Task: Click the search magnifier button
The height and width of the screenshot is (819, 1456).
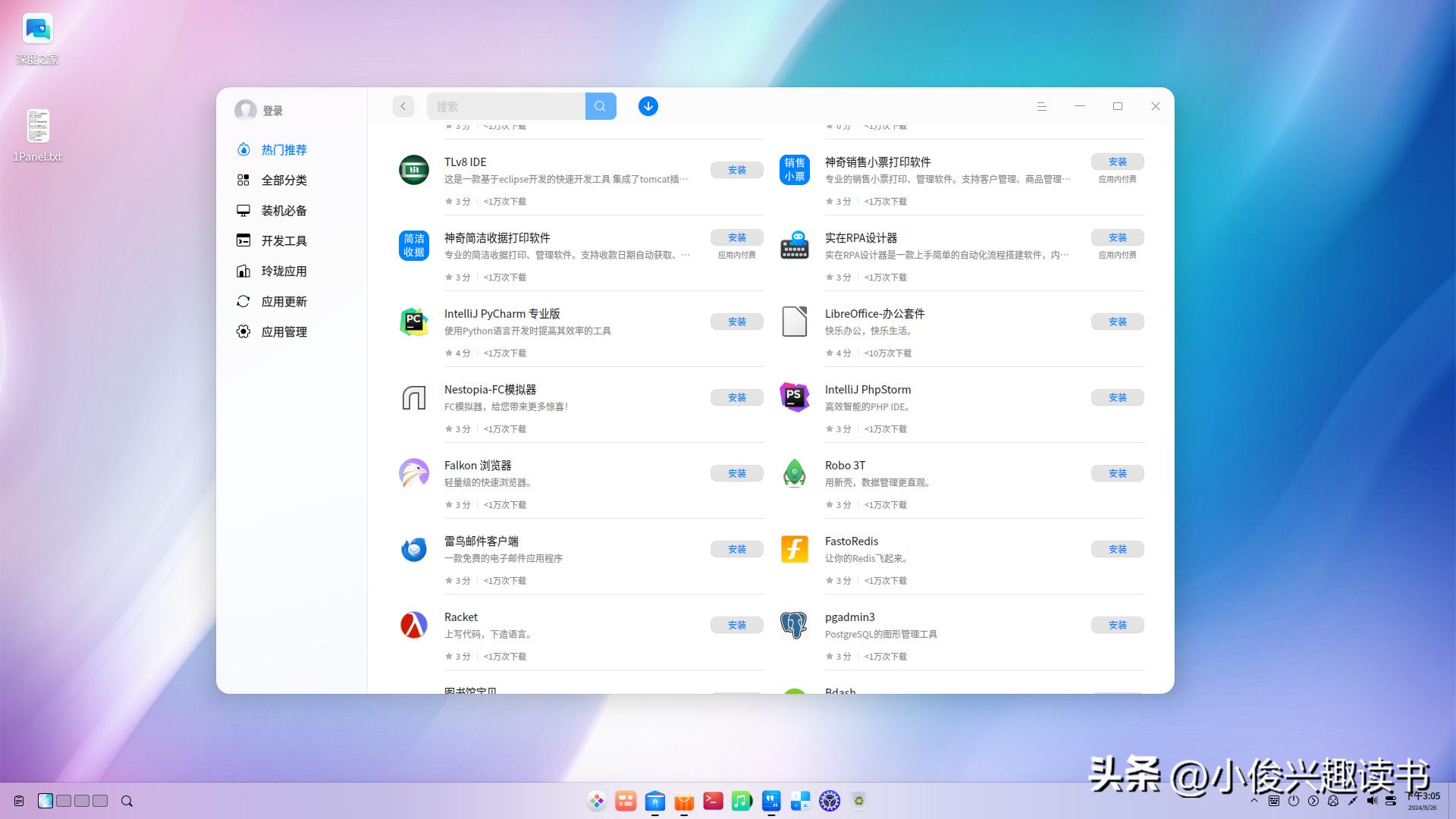Action: coord(601,106)
